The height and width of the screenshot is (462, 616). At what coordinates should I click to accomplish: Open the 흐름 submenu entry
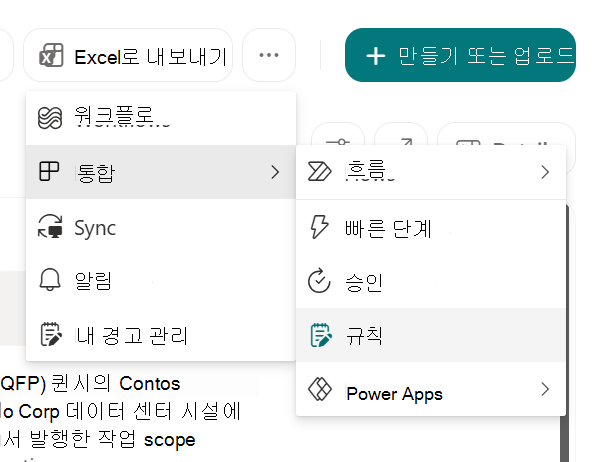pyautogui.click(x=431, y=172)
